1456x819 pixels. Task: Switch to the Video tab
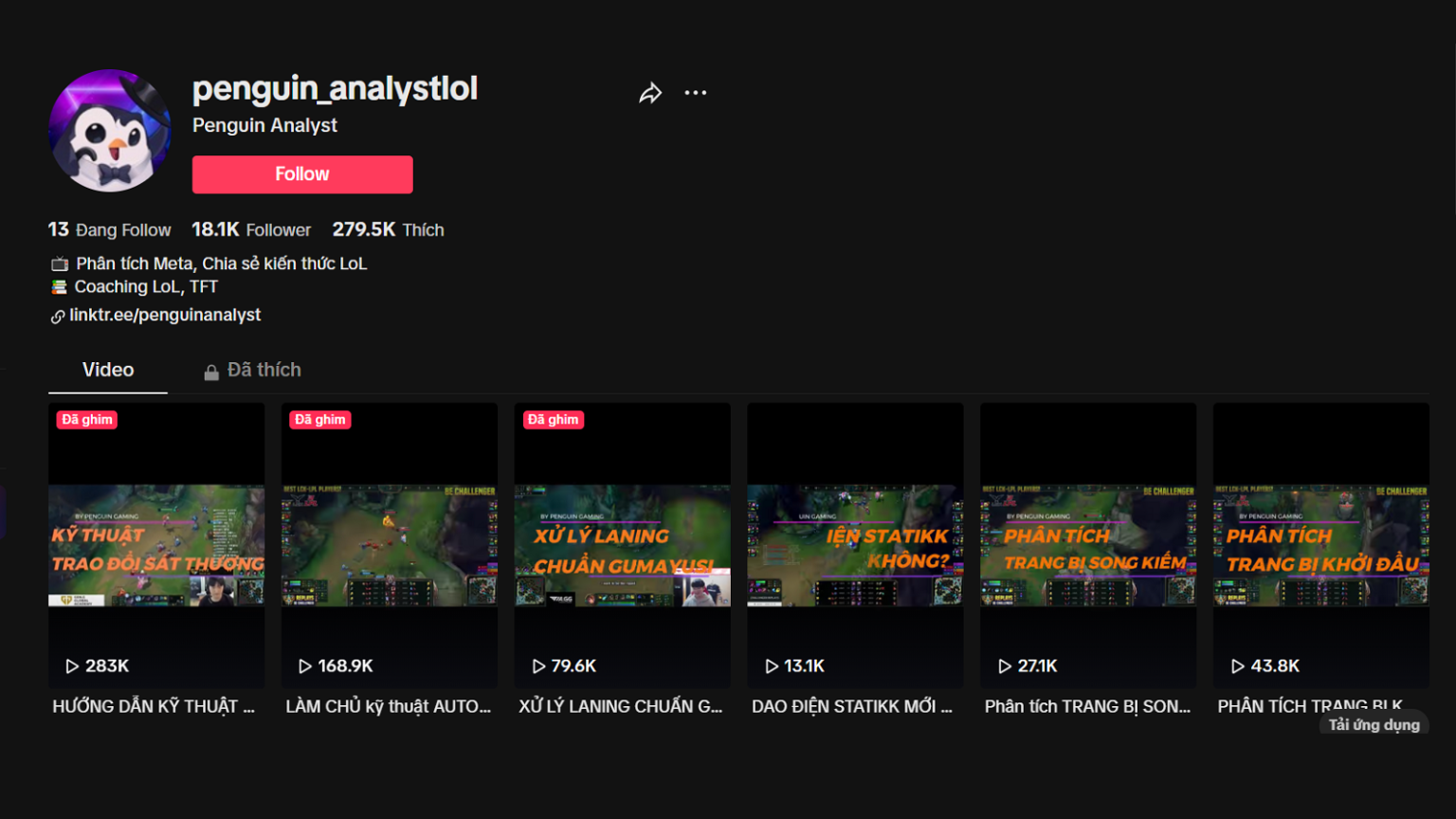[x=108, y=370]
